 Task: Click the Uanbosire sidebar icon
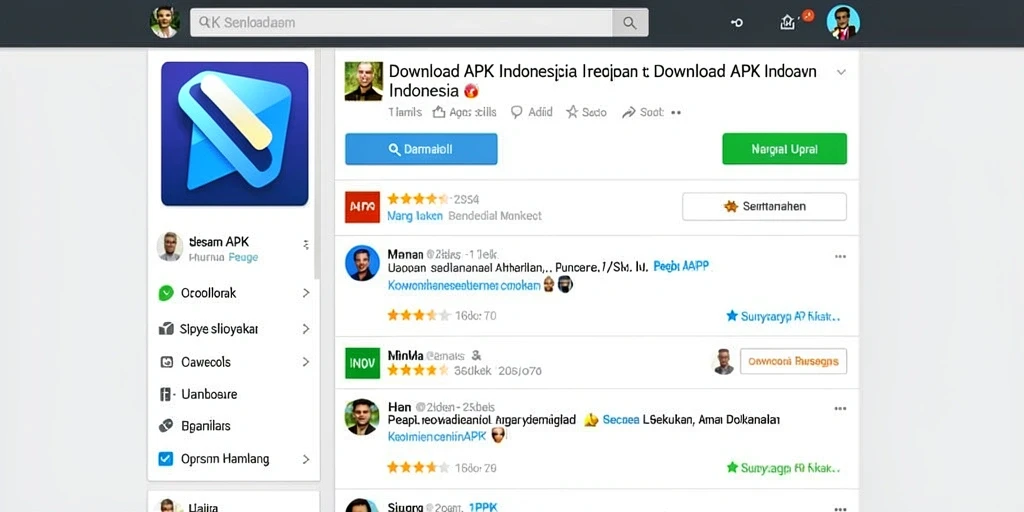[x=165, y=394]
